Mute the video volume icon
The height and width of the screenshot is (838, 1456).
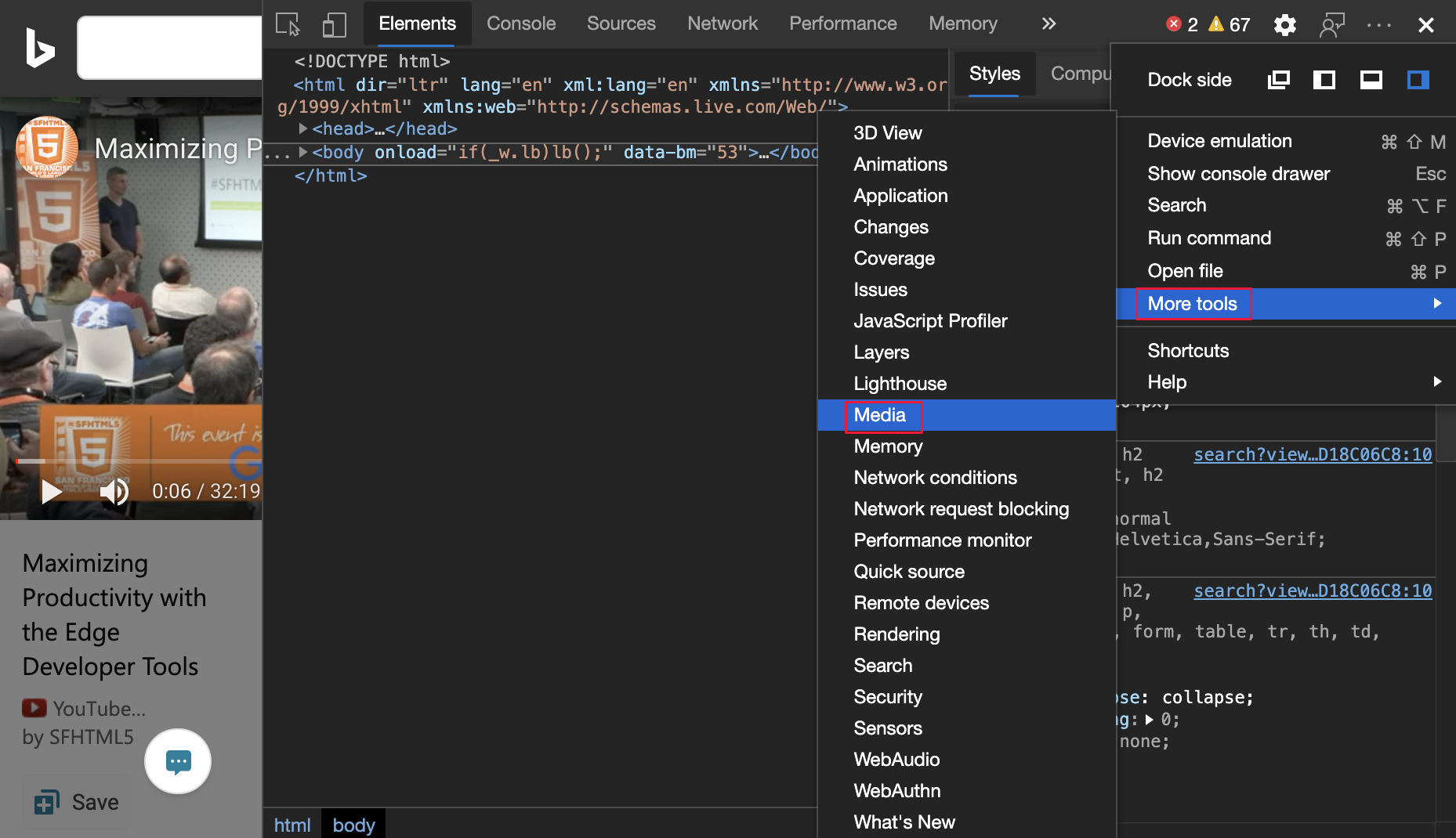114,492
